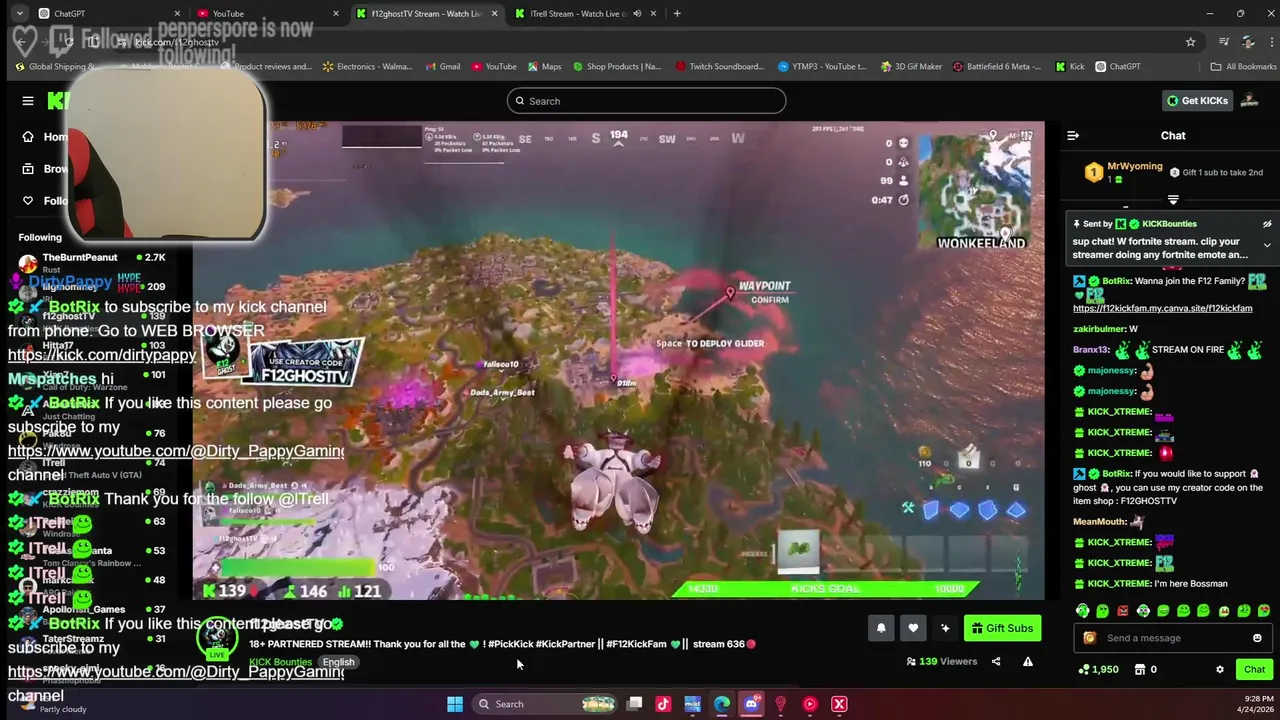Viewport: 1280px width, 720px height.
Task: Click the Kicks Goal progress bar
Action: click(x=825, y=589)
